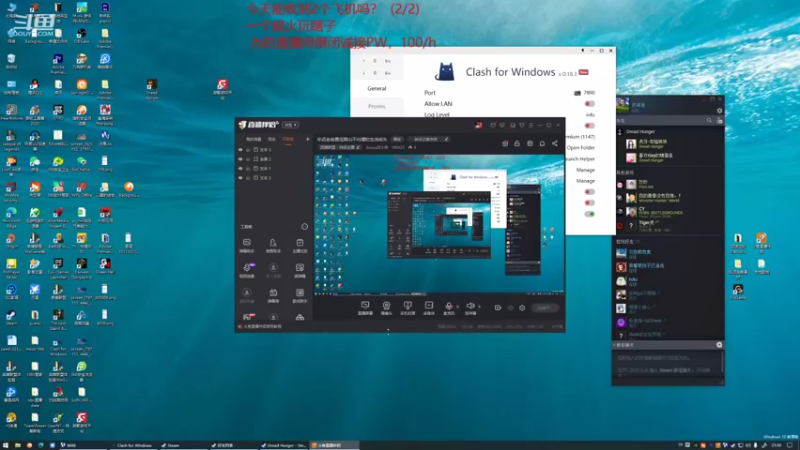Click the funnel-shaped icon in streaming app title bar
Viewport: 800px width, 450px height.
(521, 125)
